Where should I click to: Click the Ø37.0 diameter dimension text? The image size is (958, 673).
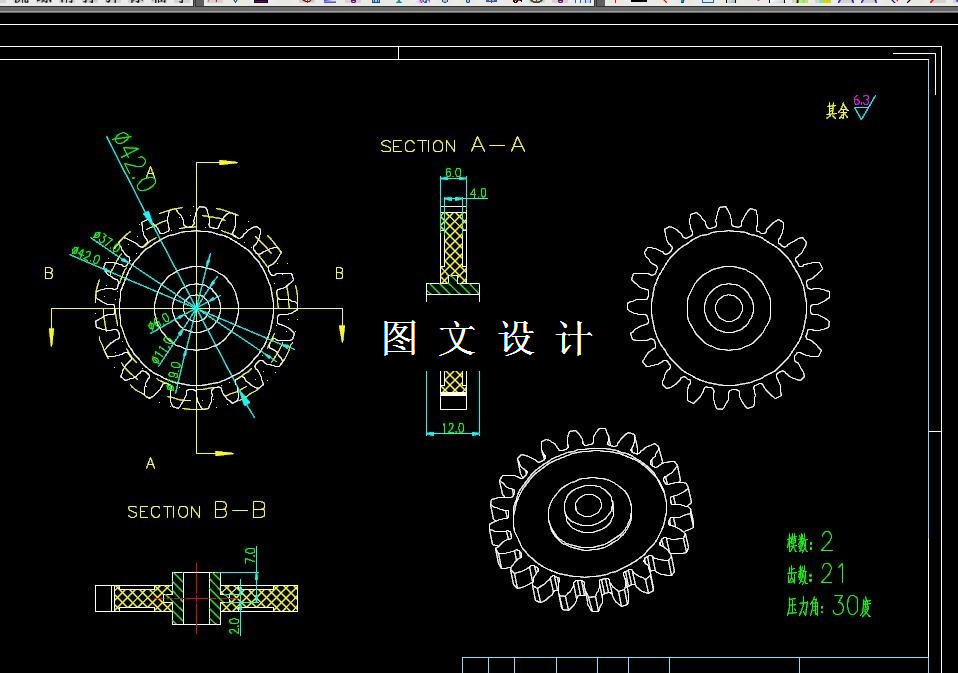pos(106,241)
